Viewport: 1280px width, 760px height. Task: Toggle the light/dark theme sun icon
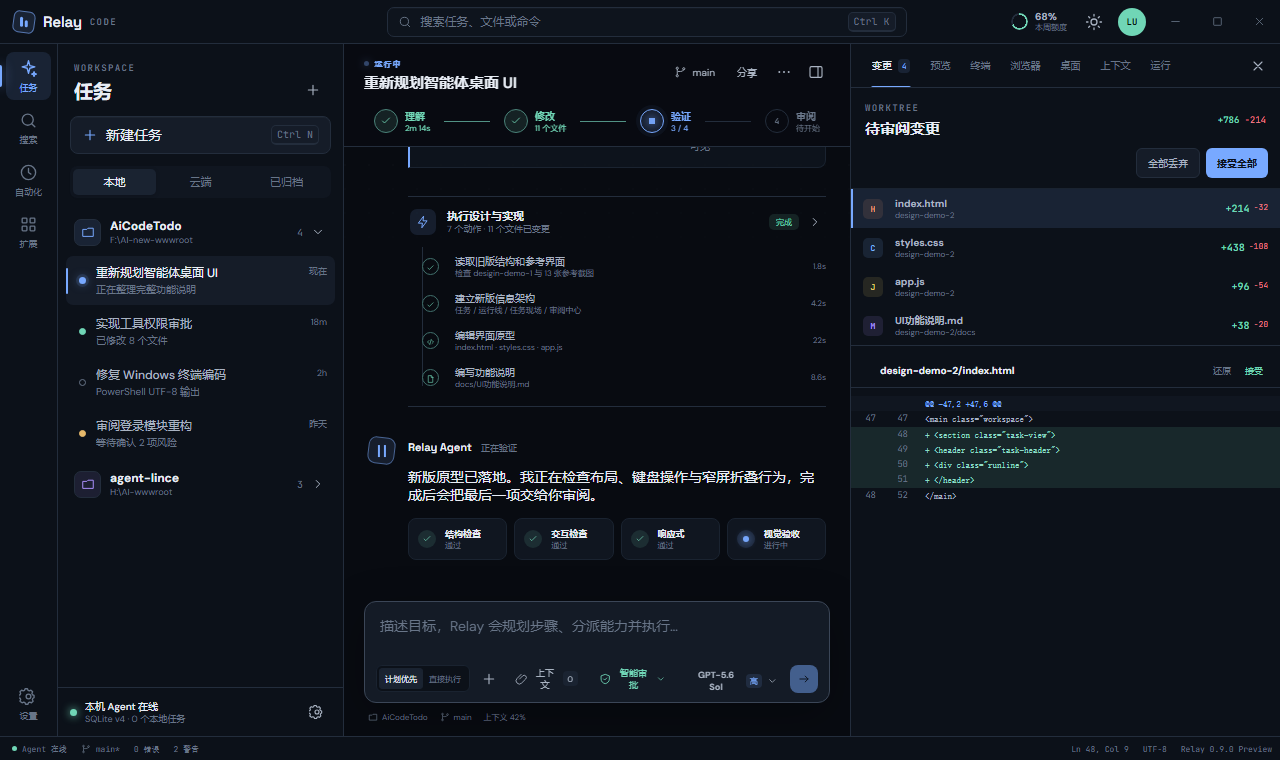(1094, 22)
